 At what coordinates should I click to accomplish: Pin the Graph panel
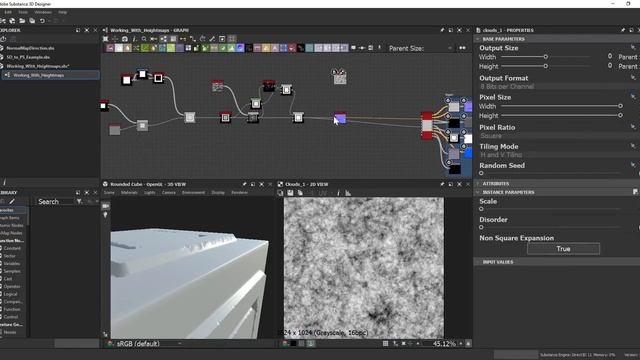pyautogui.click(x=442, y=30)
